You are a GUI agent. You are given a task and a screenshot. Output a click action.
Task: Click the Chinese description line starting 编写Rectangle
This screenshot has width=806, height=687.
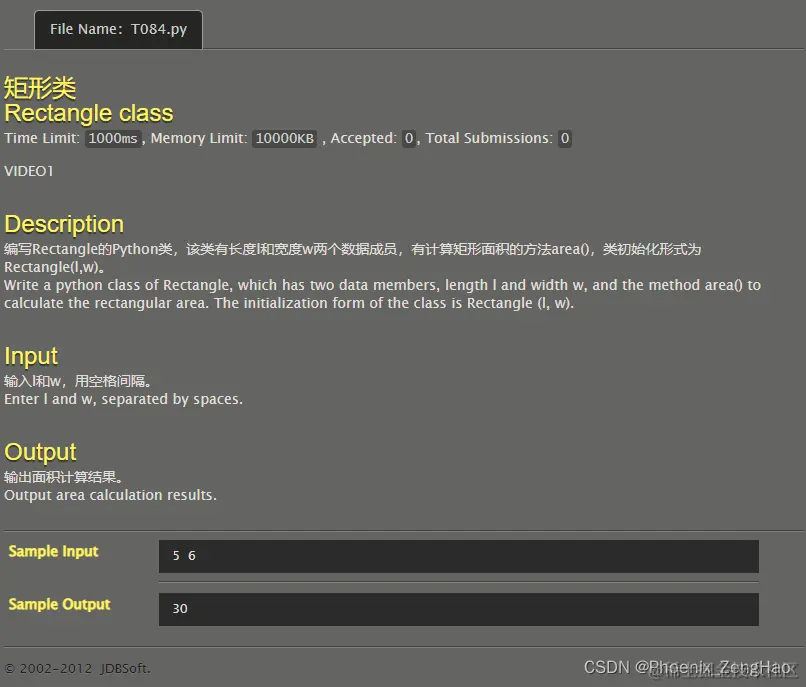353,249
